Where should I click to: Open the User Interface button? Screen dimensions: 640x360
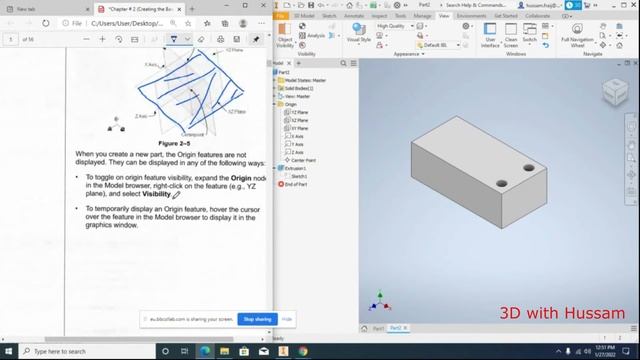490,35
